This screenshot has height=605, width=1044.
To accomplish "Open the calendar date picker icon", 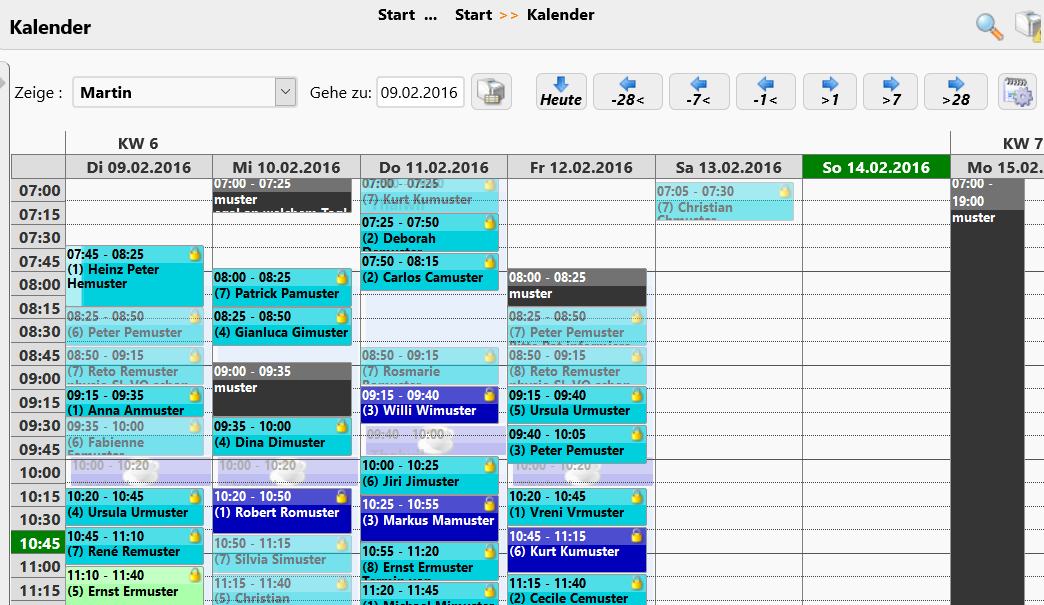I will [491, 92].
